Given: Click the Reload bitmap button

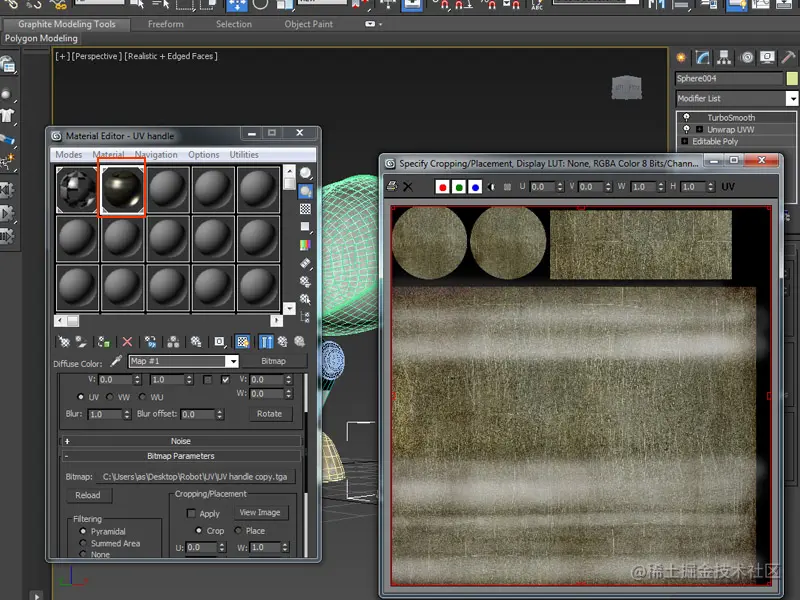Looking at the screenshot, I should pos(88,495).
